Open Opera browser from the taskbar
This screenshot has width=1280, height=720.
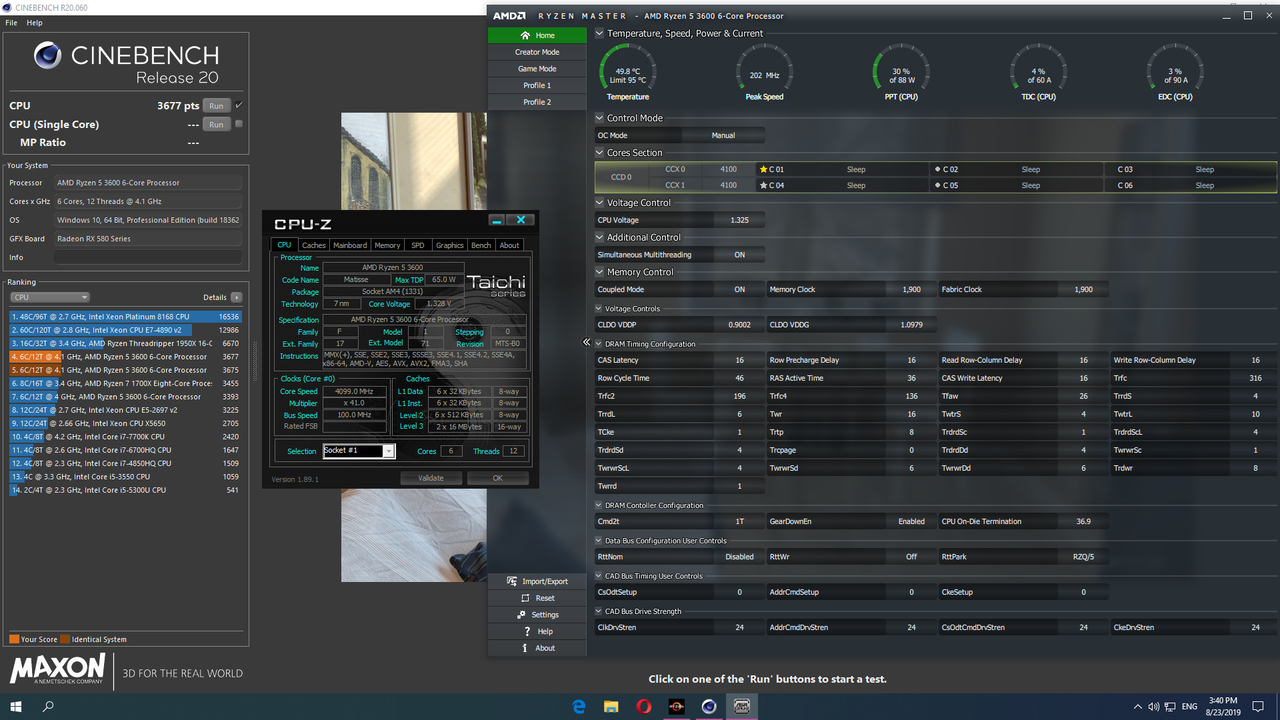[643, 706]
